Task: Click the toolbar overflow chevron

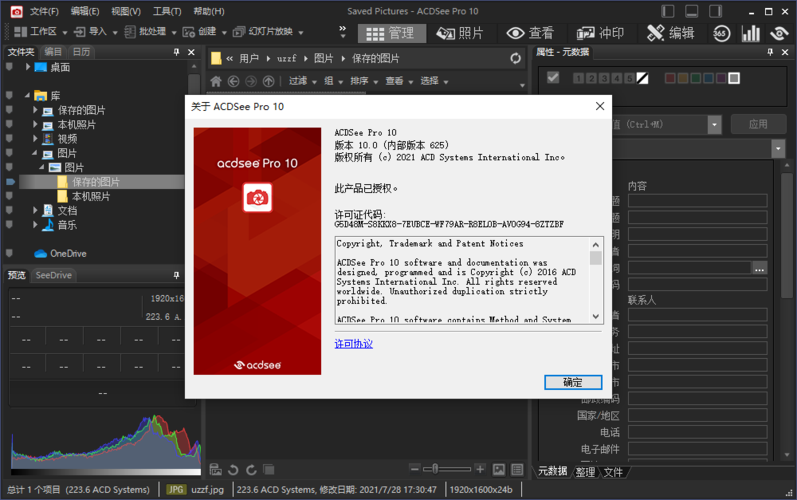Action: 343,32
